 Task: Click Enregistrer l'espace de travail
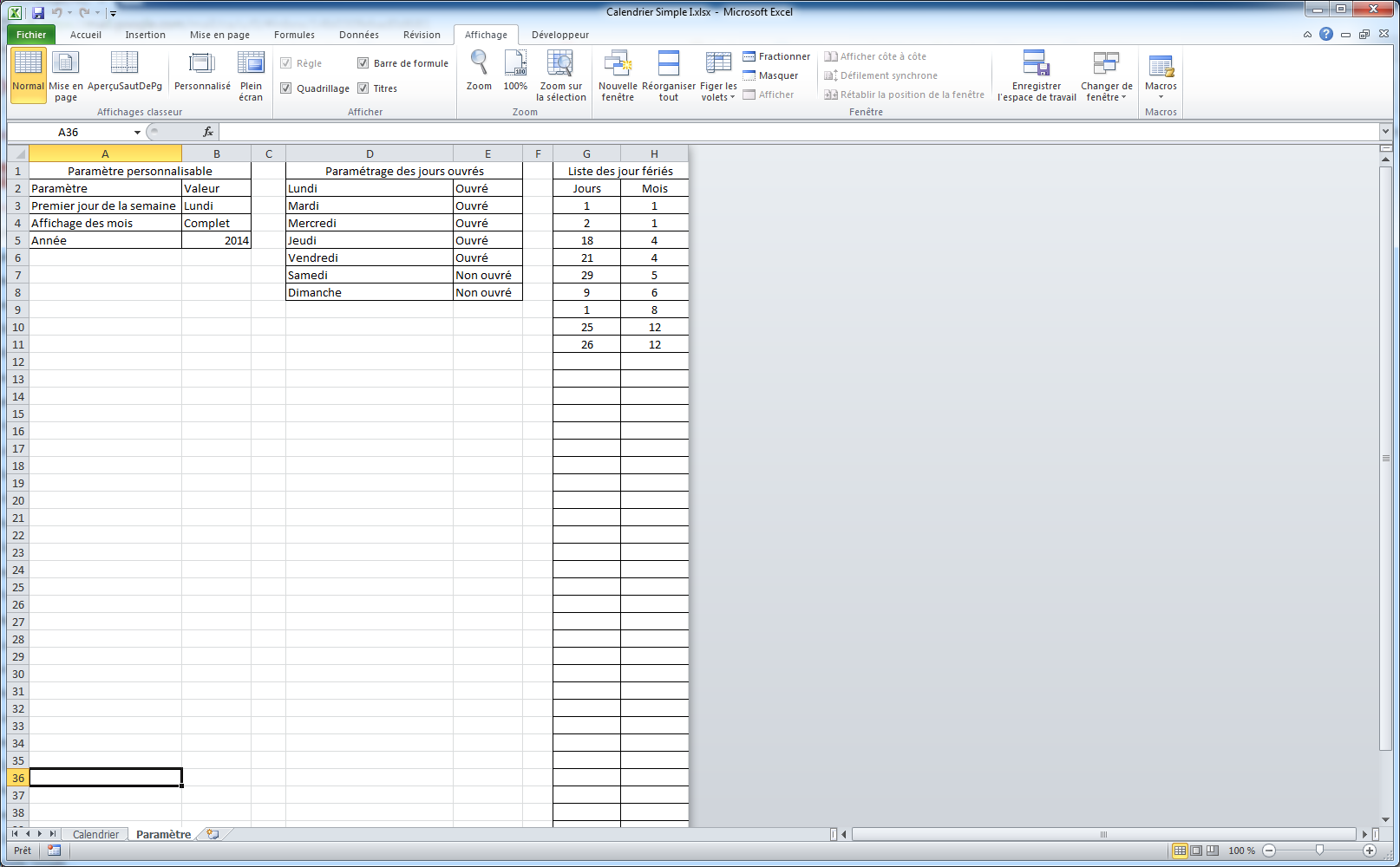[1037, 75]
